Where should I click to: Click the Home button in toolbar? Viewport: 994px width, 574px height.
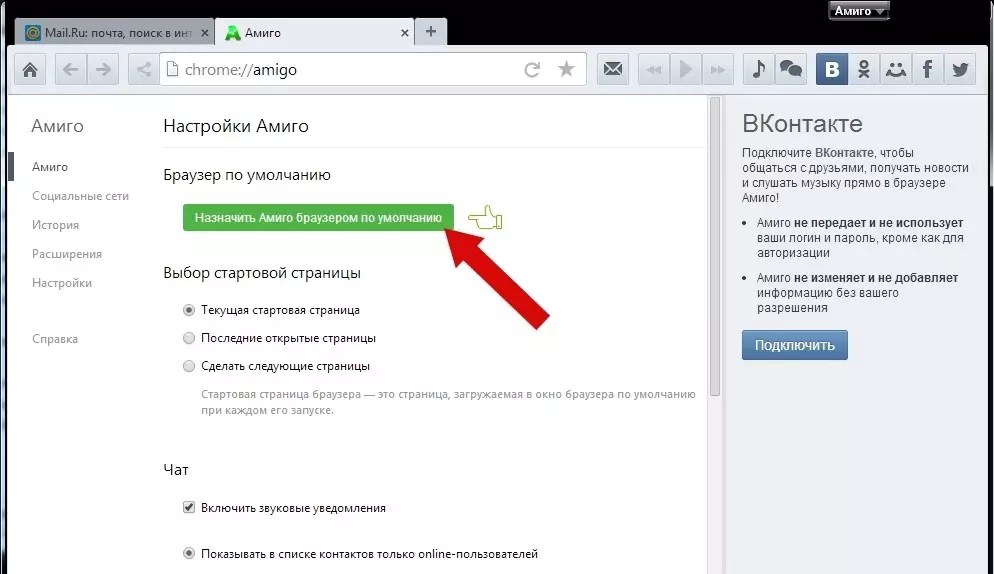tap(31, 70)
